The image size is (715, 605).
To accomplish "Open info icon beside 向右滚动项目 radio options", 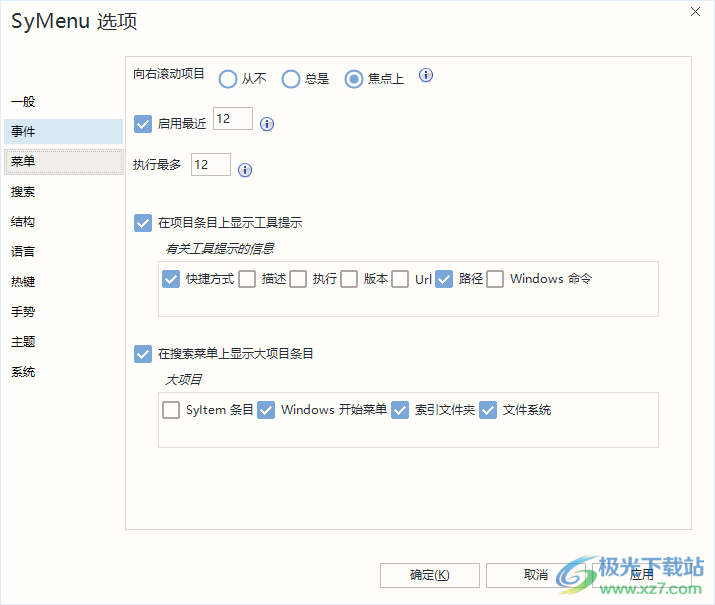I will pyautogui.click(x=425, y=75).
